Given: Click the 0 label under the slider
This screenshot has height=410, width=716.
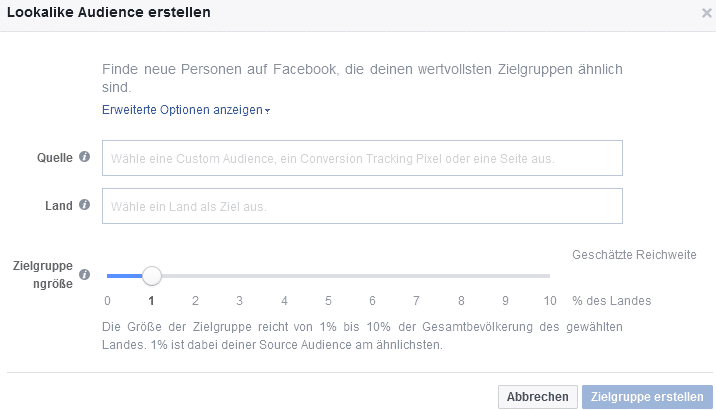Looking at the screenshot, I should pos(107,301).
